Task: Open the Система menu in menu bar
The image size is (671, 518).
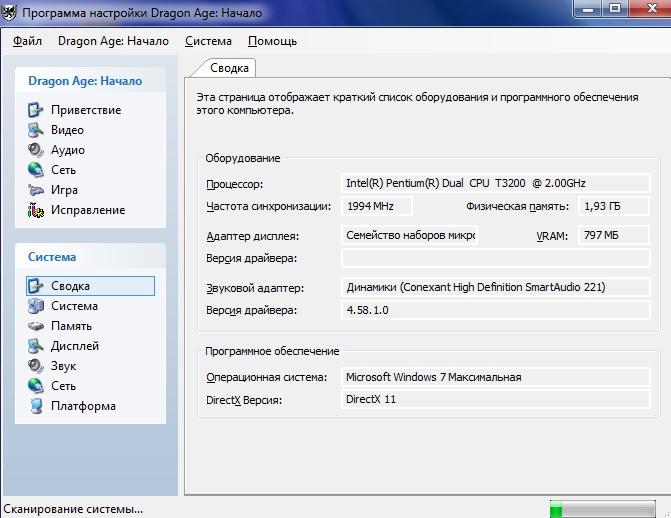Action: 208,41
